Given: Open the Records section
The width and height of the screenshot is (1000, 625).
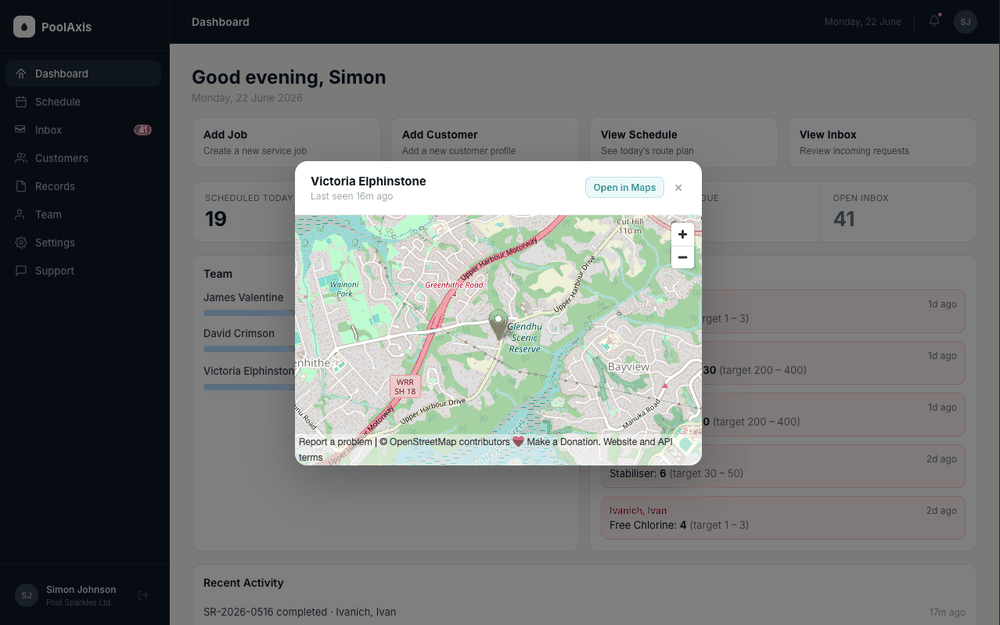Looking at the screenshot, I should point(83,186).
